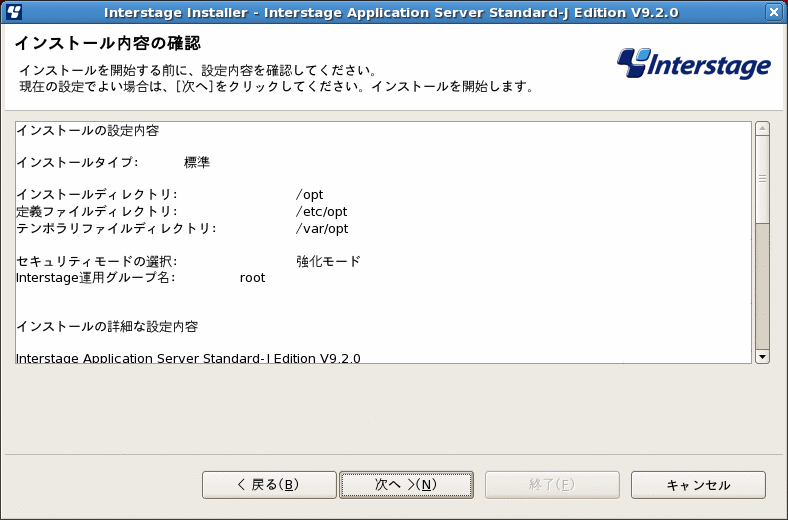Click the /opt directory value

tap(310, 195)
